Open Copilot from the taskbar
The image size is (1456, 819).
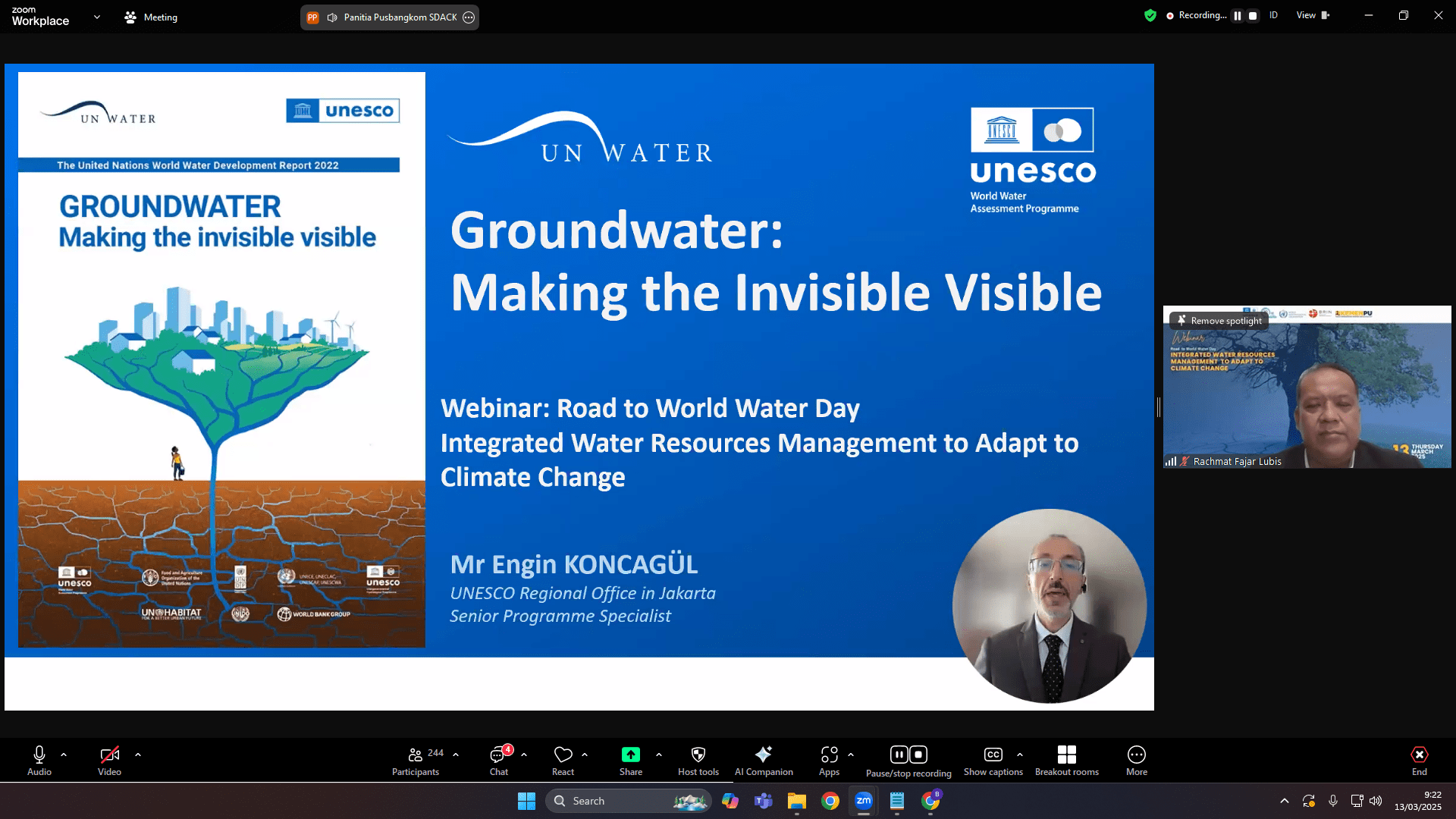(x=730, y=801)
